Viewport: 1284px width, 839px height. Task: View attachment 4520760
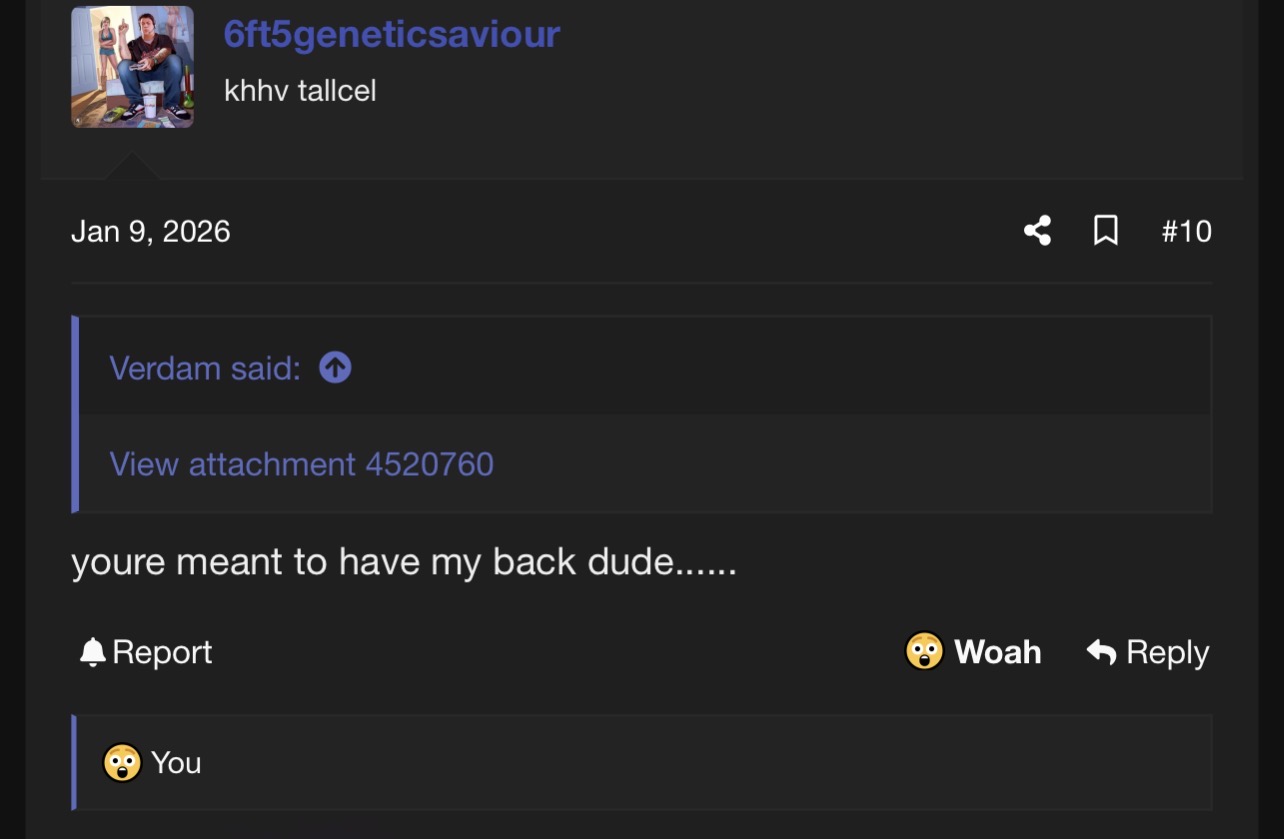tap(301, 464)
